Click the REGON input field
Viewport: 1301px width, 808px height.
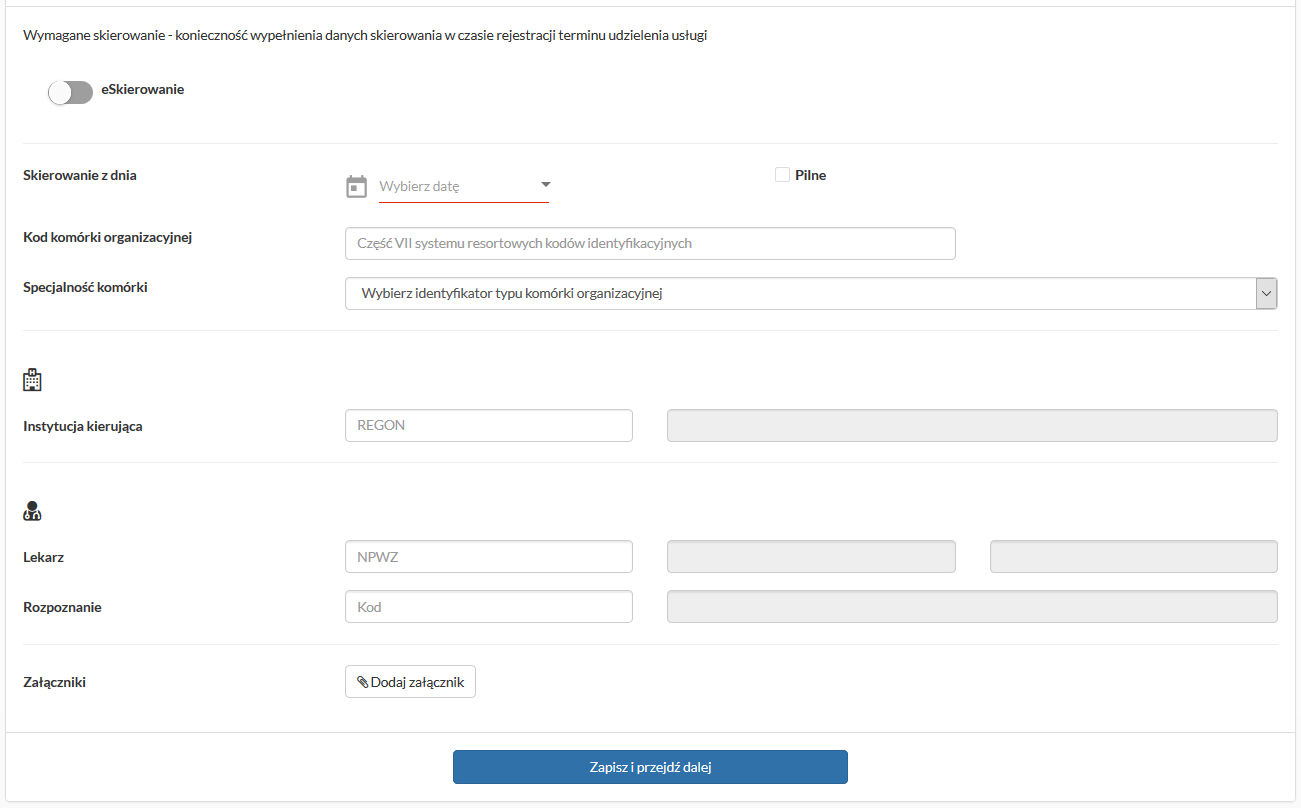(488, 425)
